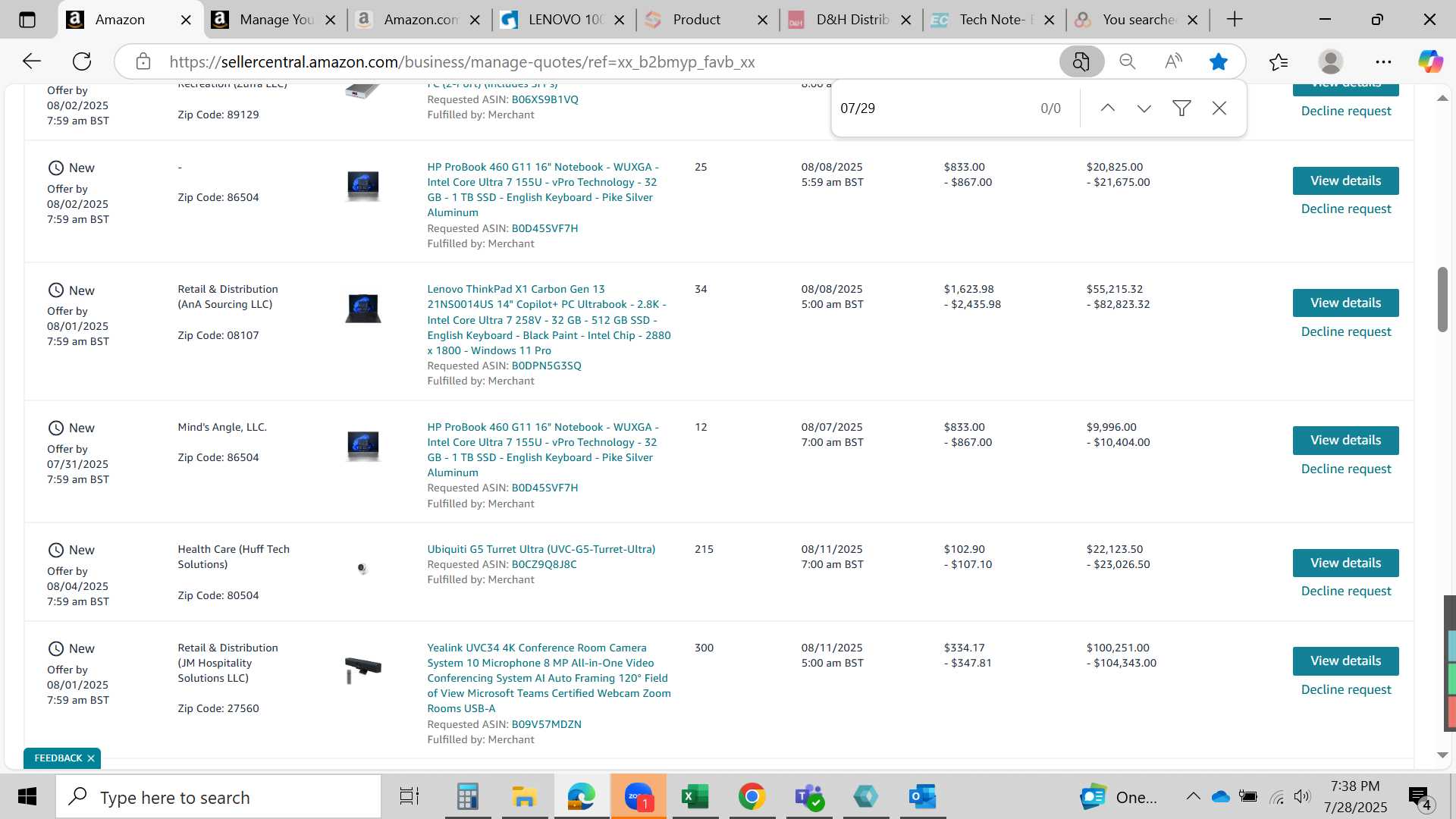Open Google Chrome from the taskbar

click(752, 796)
